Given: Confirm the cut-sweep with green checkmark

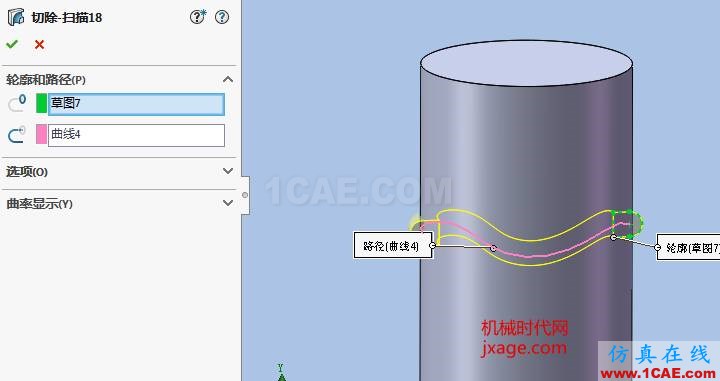Looking at the screenshot, I should click(12, 45).
